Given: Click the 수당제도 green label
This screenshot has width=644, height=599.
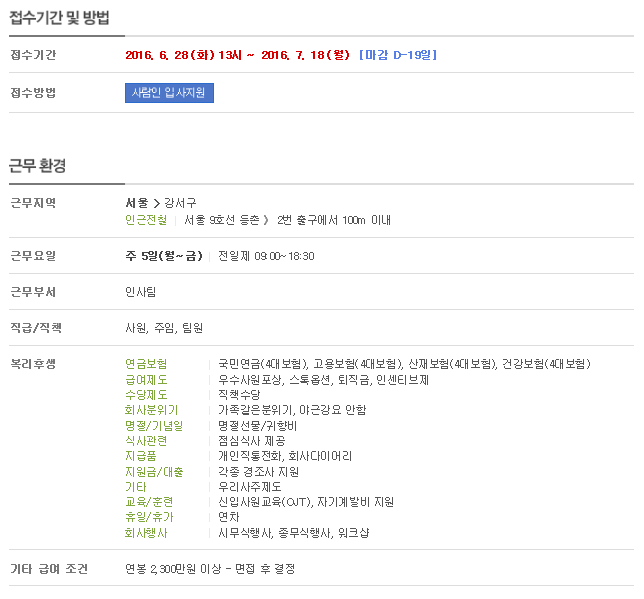Looking at the screenshot, I should coord(145,395).
